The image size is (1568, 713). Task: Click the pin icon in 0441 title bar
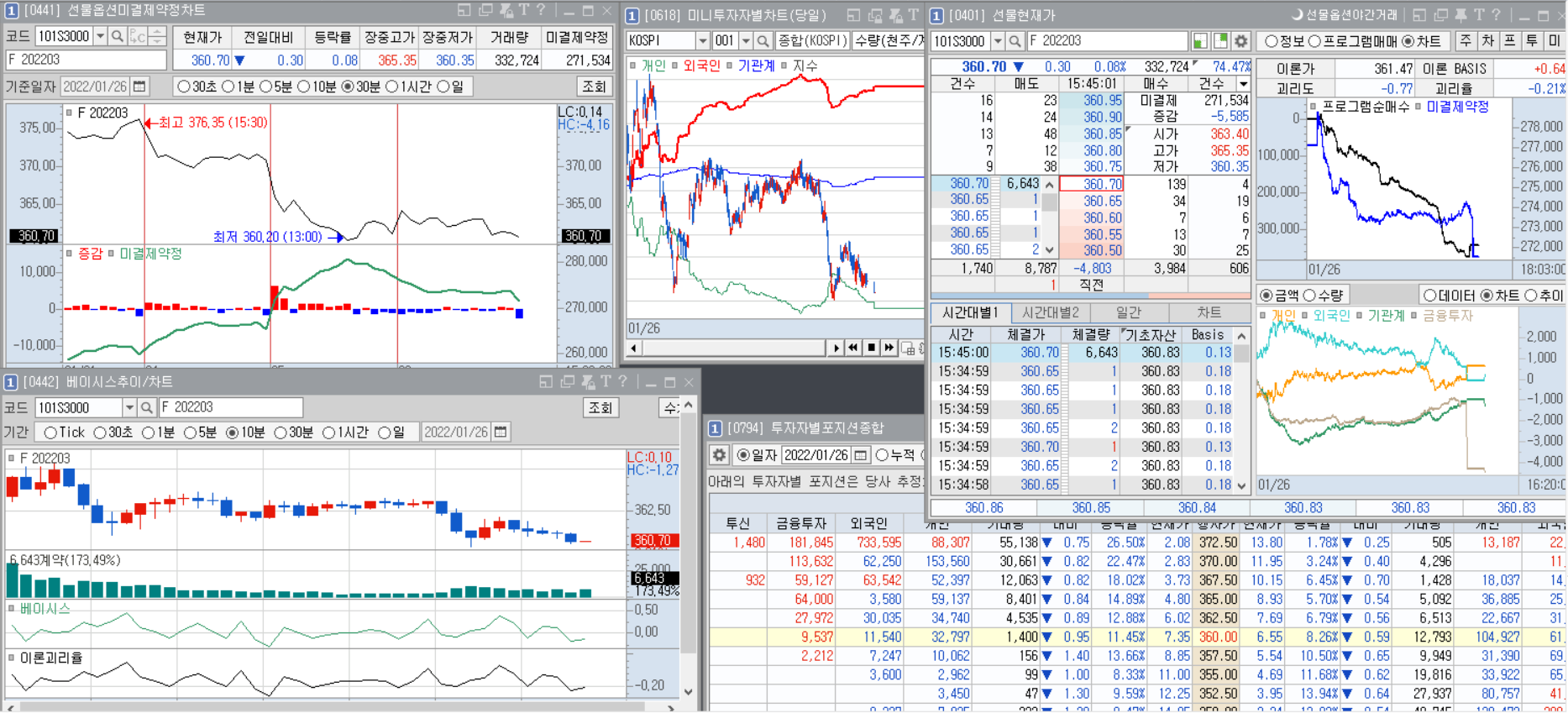(x=506, y=10)
